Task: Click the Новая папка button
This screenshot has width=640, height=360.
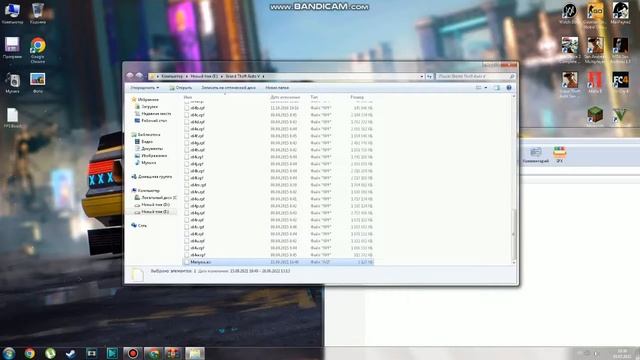Action: point(277,88)
